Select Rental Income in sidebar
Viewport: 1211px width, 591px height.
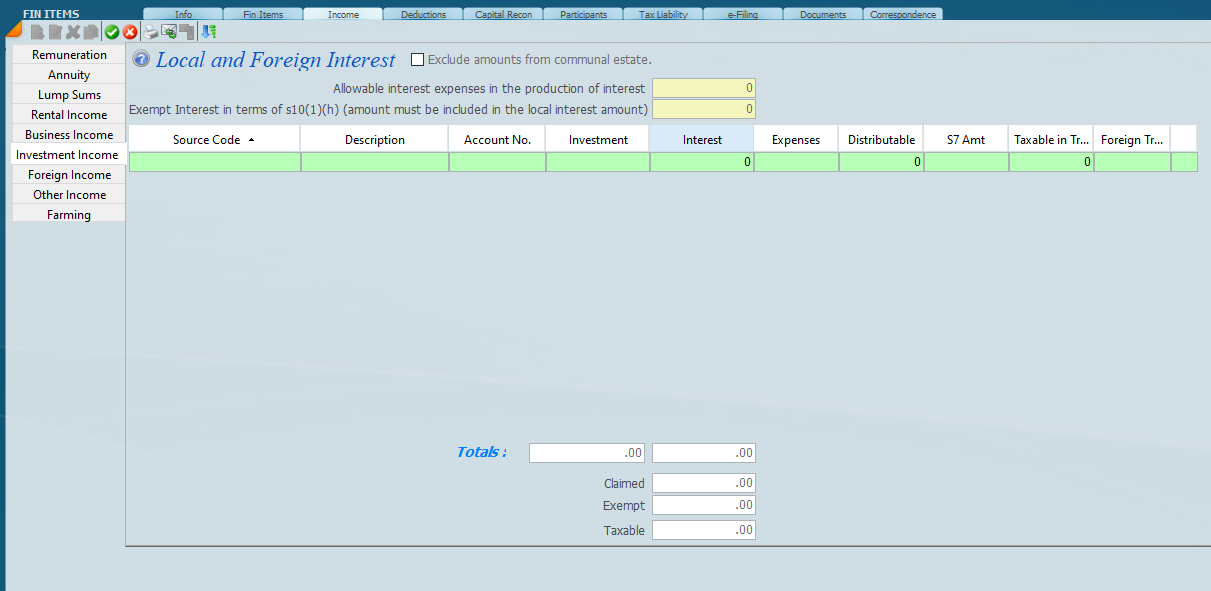[x=69, y=115]
